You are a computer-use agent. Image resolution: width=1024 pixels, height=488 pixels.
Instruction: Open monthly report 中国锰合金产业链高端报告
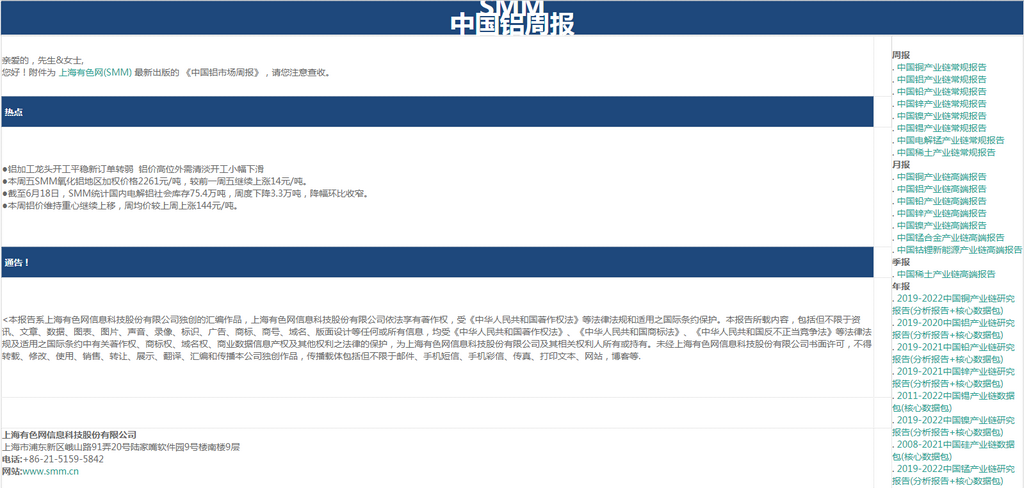pos(950,238)
